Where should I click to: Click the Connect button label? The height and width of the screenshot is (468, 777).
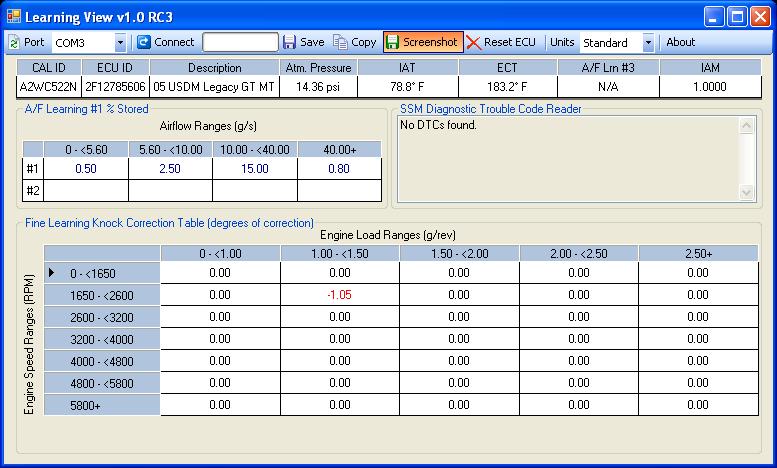coord(174,42)
